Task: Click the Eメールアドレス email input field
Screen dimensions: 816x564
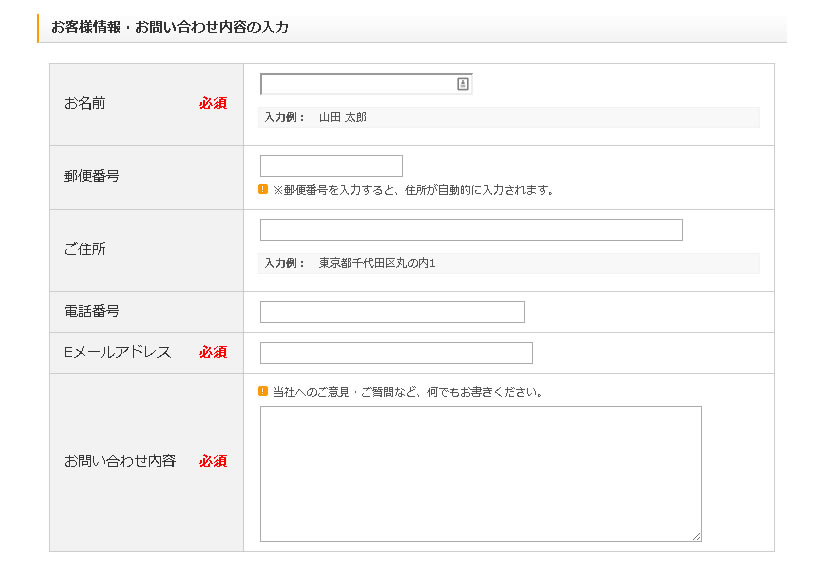Action: [396, 353]
